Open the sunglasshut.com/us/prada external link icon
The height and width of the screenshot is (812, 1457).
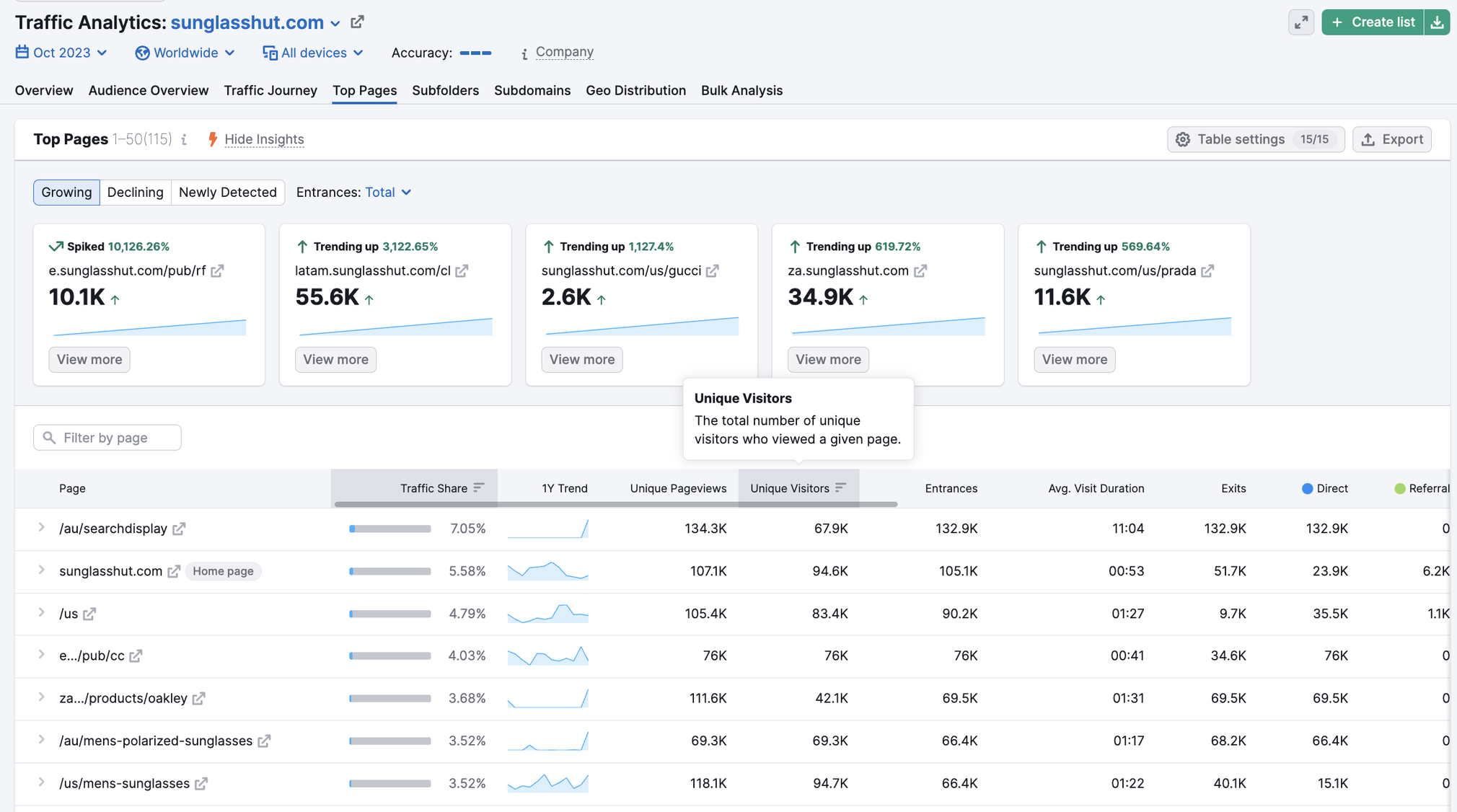(1208, 271)
